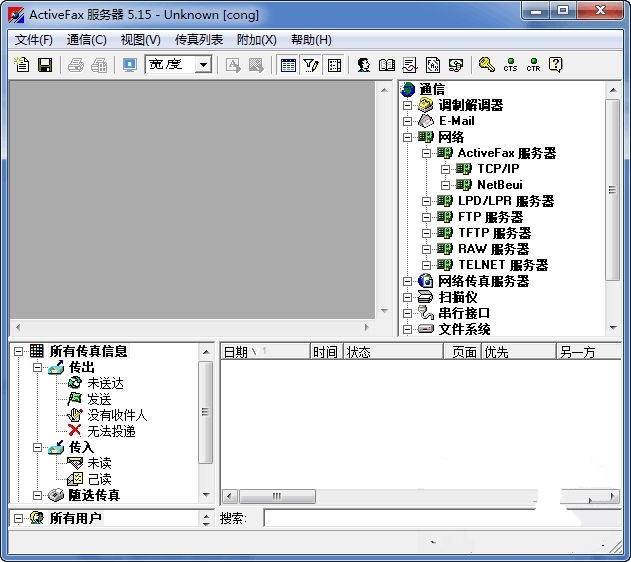This screenshot has width=631, height=562.
Task: Select the TFTP 服务器 entry
Action: point(495,233)
